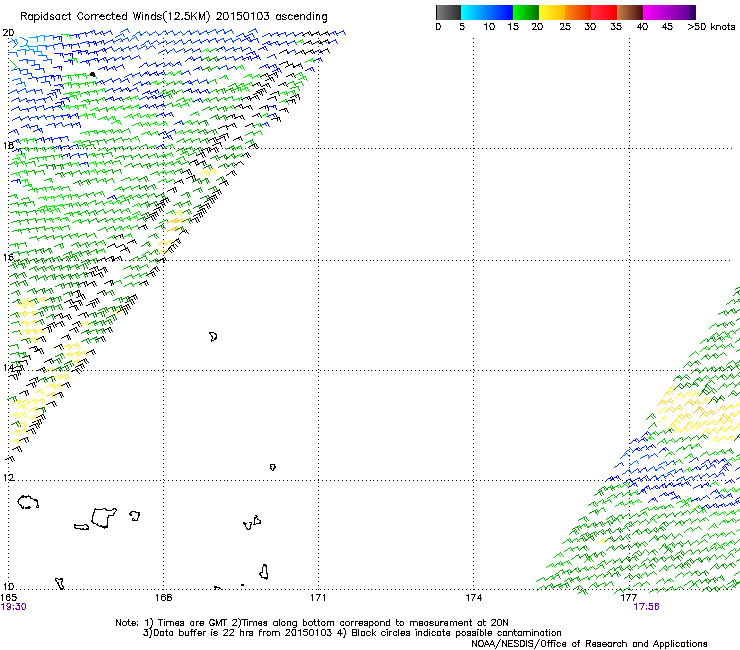
Task: Select the magenta 40-45 knots color swatch
Action: pos(656,12)
